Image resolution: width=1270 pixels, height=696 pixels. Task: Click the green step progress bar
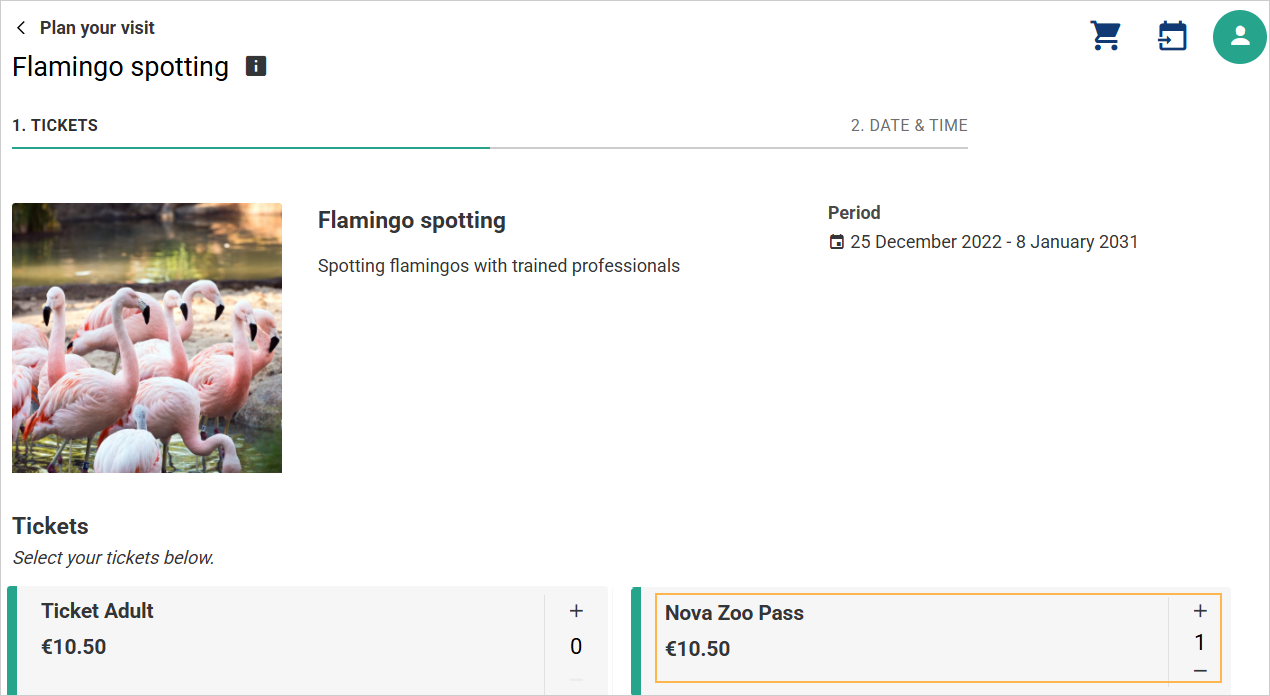[250, 148]
